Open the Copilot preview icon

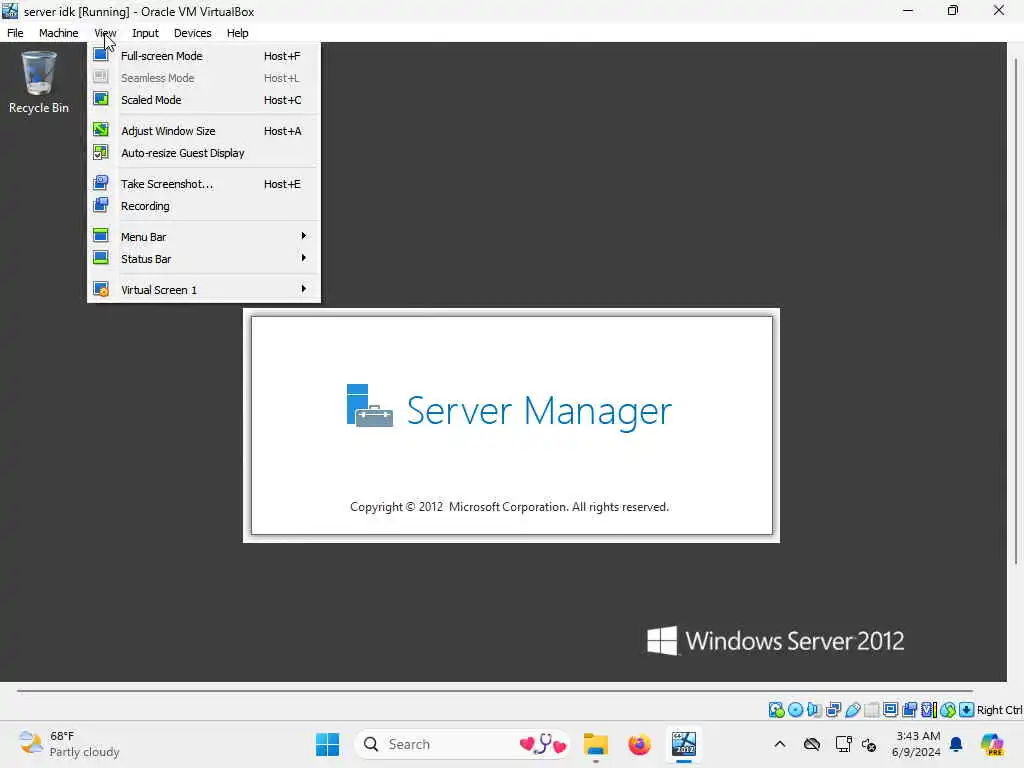992,744
